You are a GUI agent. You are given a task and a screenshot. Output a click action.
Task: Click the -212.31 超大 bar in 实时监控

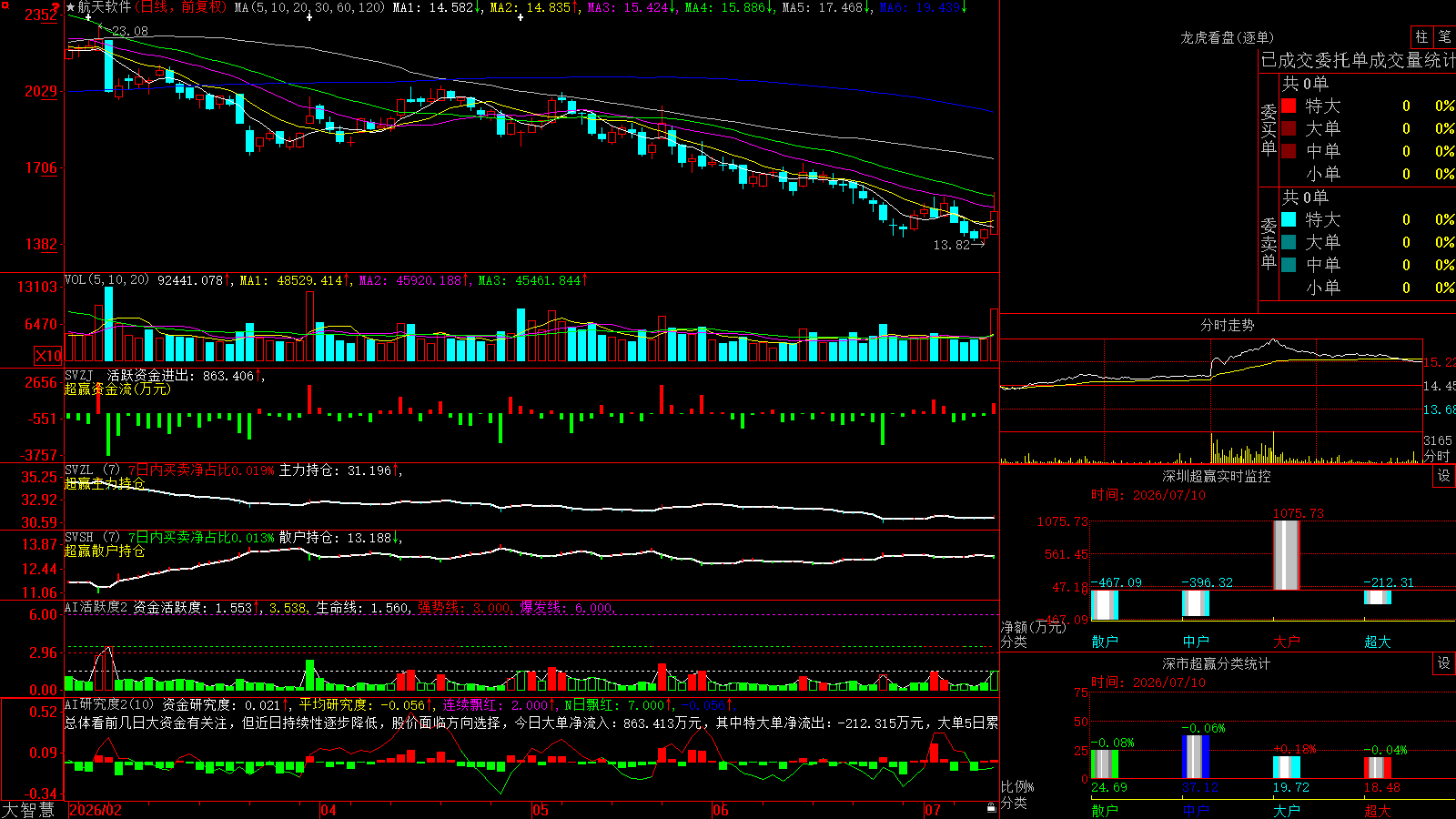(x=1378, y=598)
